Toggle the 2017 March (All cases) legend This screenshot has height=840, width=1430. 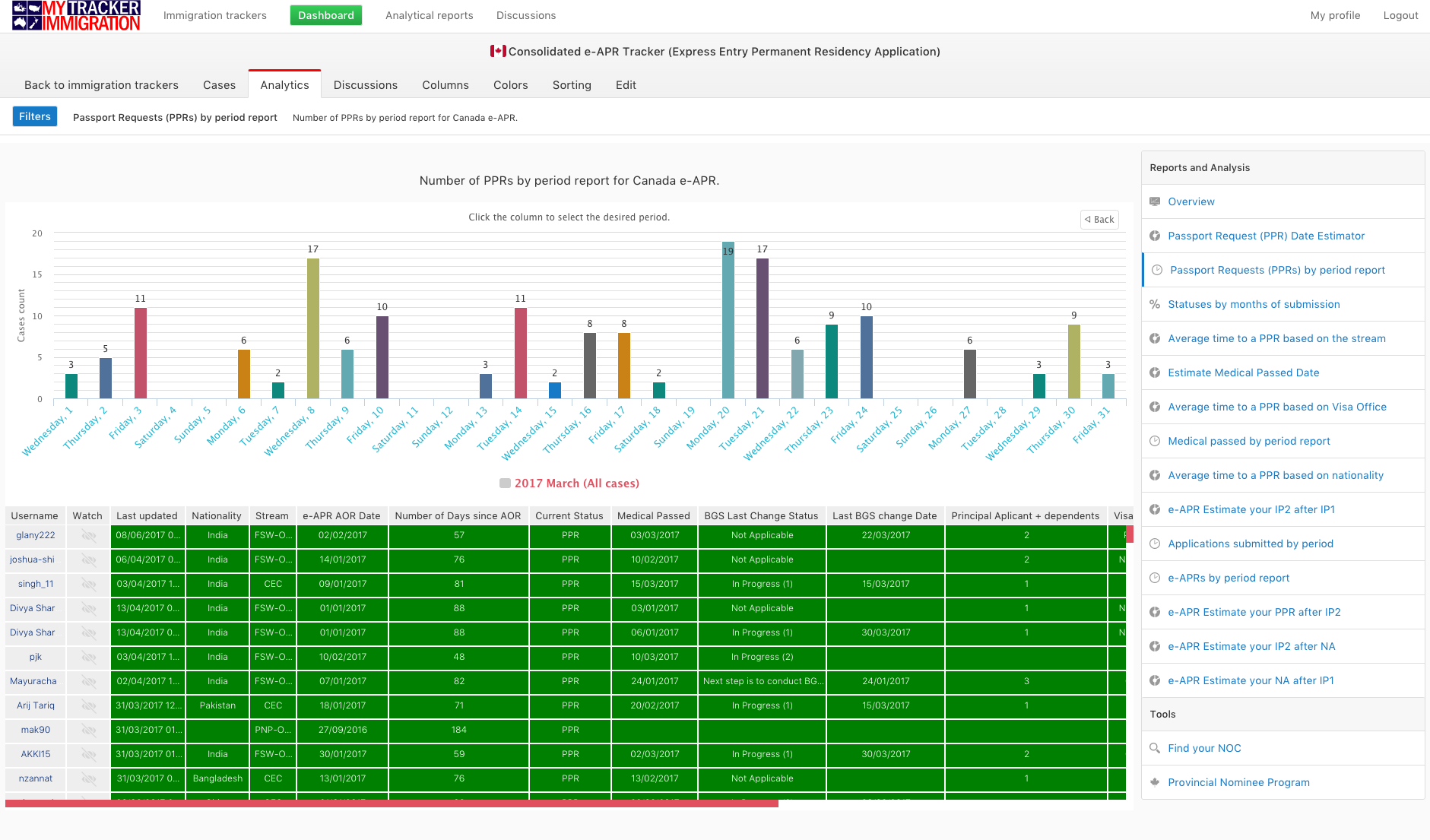[x=569, y=483]
